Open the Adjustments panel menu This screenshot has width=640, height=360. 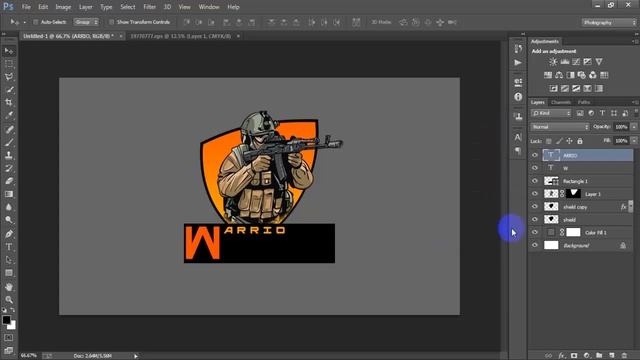pyautogui.click(x=634, y=41)
